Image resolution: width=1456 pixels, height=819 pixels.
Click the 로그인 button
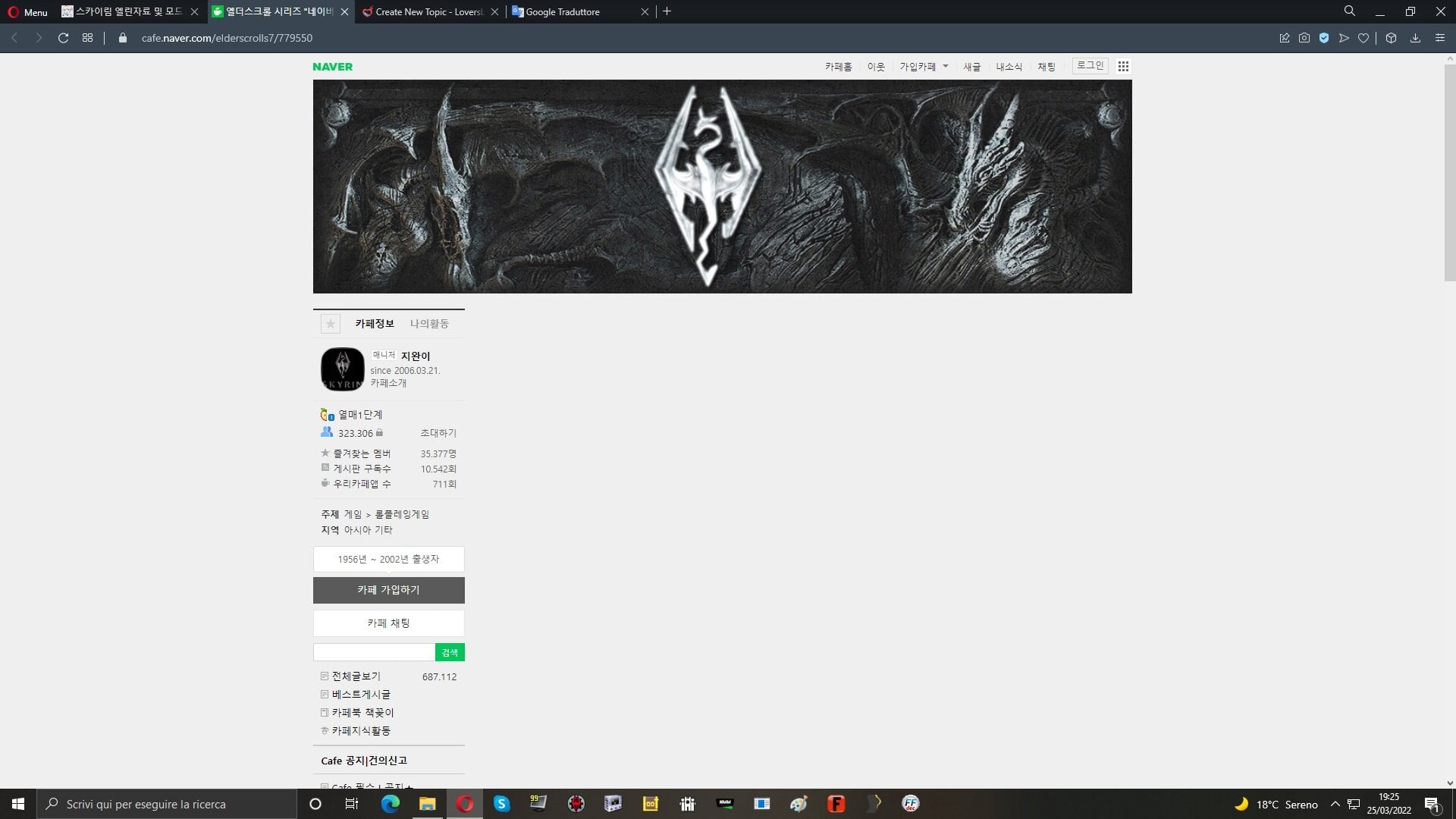click(x=1090, y=66)
